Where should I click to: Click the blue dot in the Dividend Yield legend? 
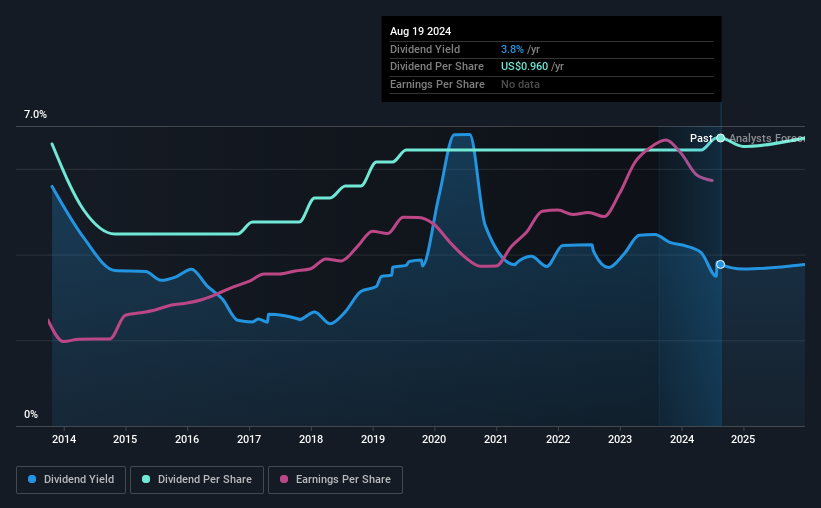[x=32, y=480]
